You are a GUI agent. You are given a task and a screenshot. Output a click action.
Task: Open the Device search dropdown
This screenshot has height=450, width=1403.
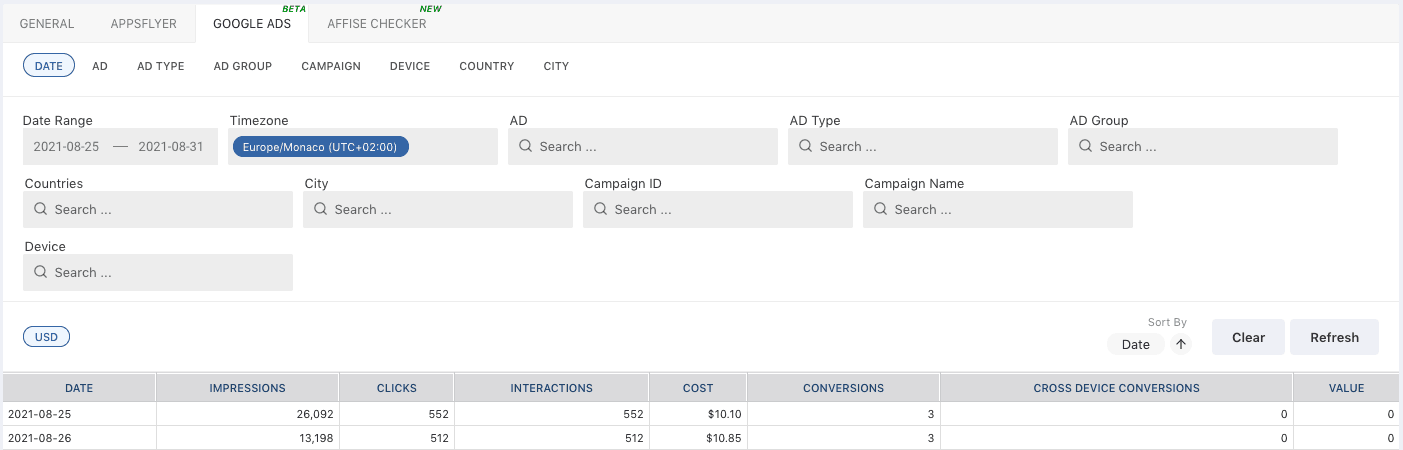pos(158,272)
